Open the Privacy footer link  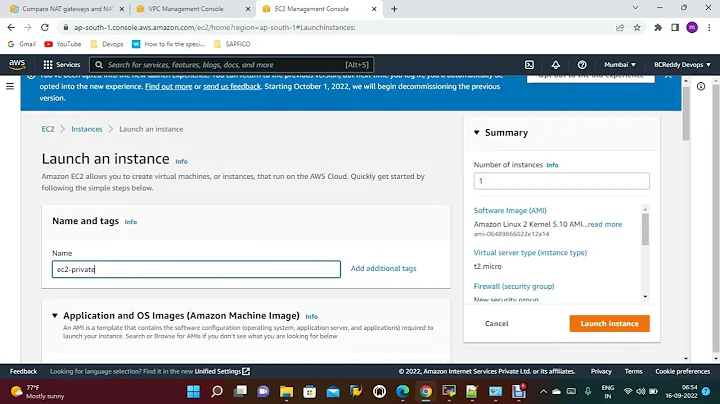point(601,371)
